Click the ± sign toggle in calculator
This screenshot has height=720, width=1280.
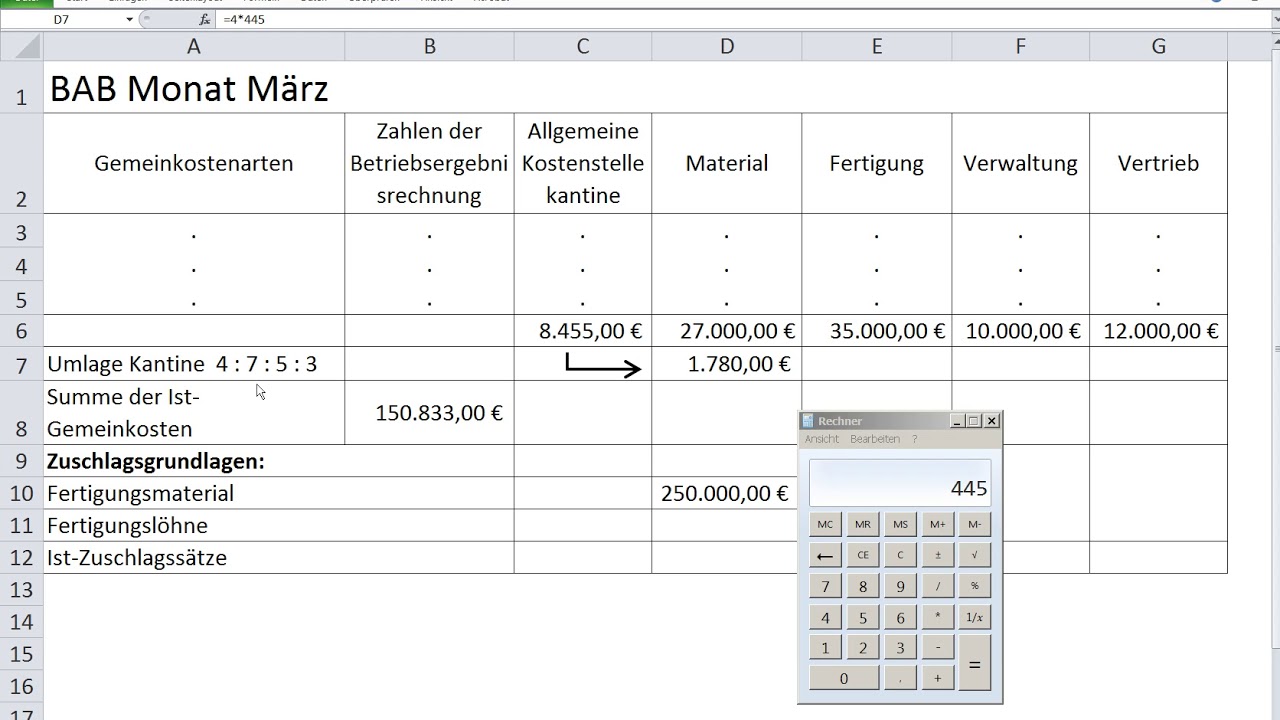937,555
